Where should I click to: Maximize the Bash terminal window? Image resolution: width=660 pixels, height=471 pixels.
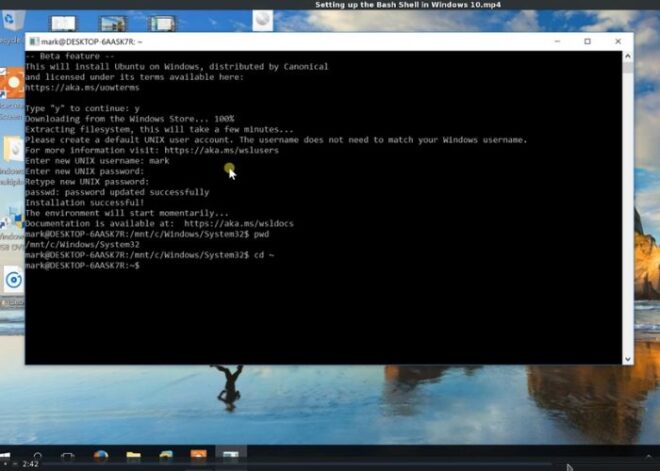(x=588, y=41)
